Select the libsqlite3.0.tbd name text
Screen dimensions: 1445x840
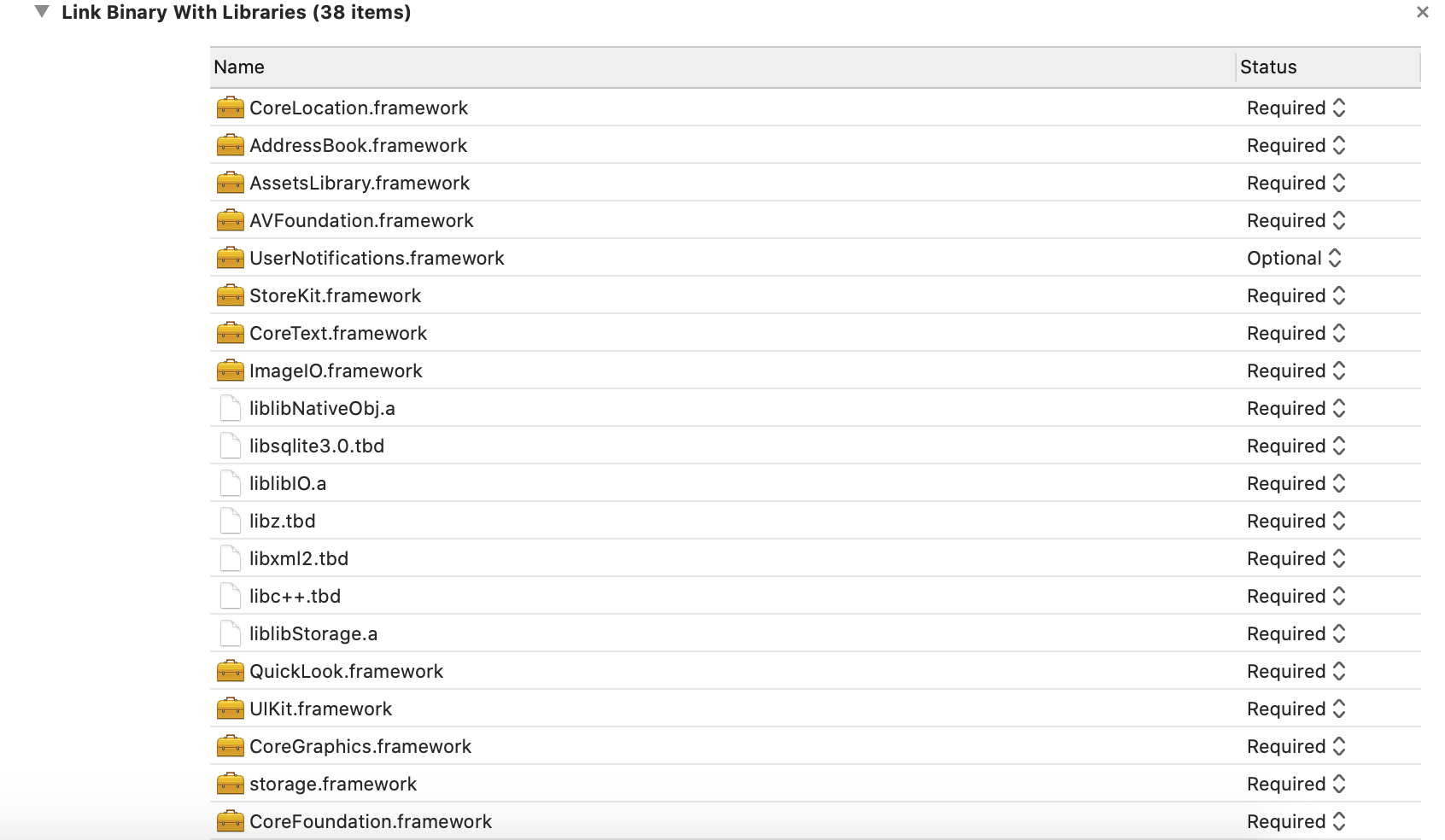point(317,446)
